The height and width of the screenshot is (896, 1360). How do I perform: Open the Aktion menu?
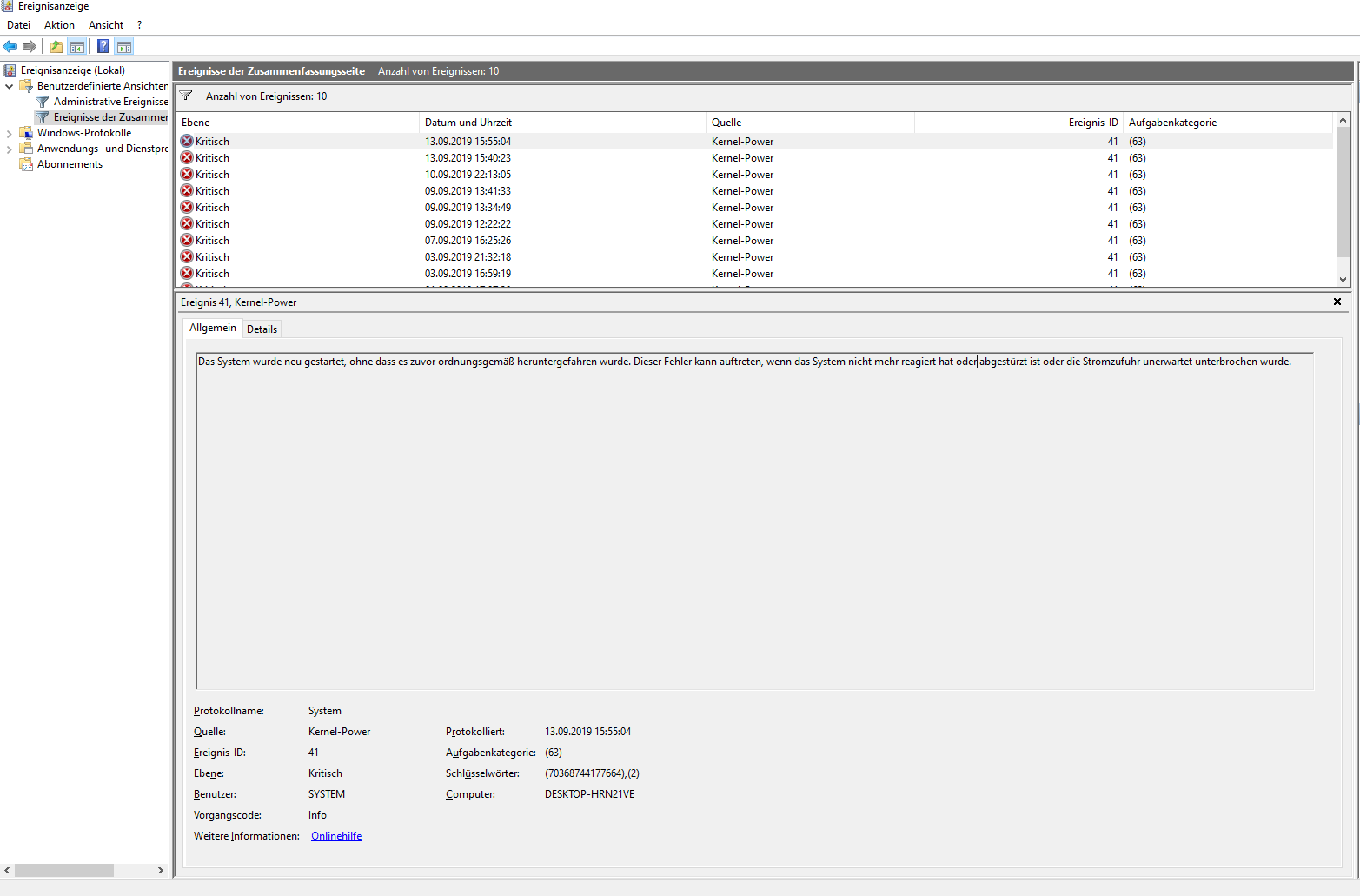(59, 25)
